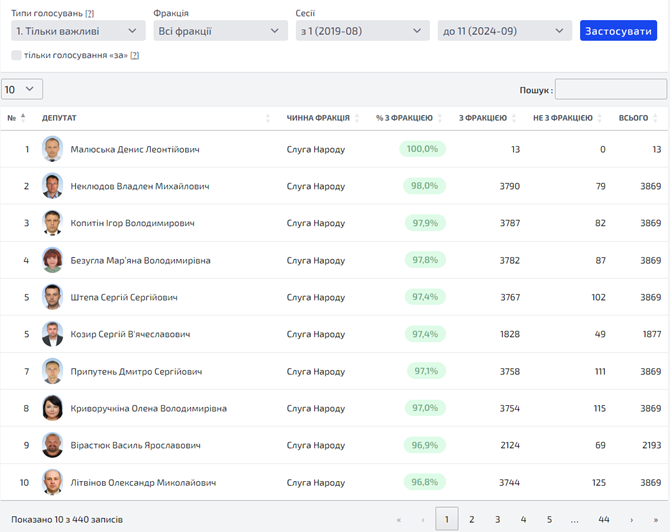Click the value 2193 in Вірастюк's row

[652, 445]
